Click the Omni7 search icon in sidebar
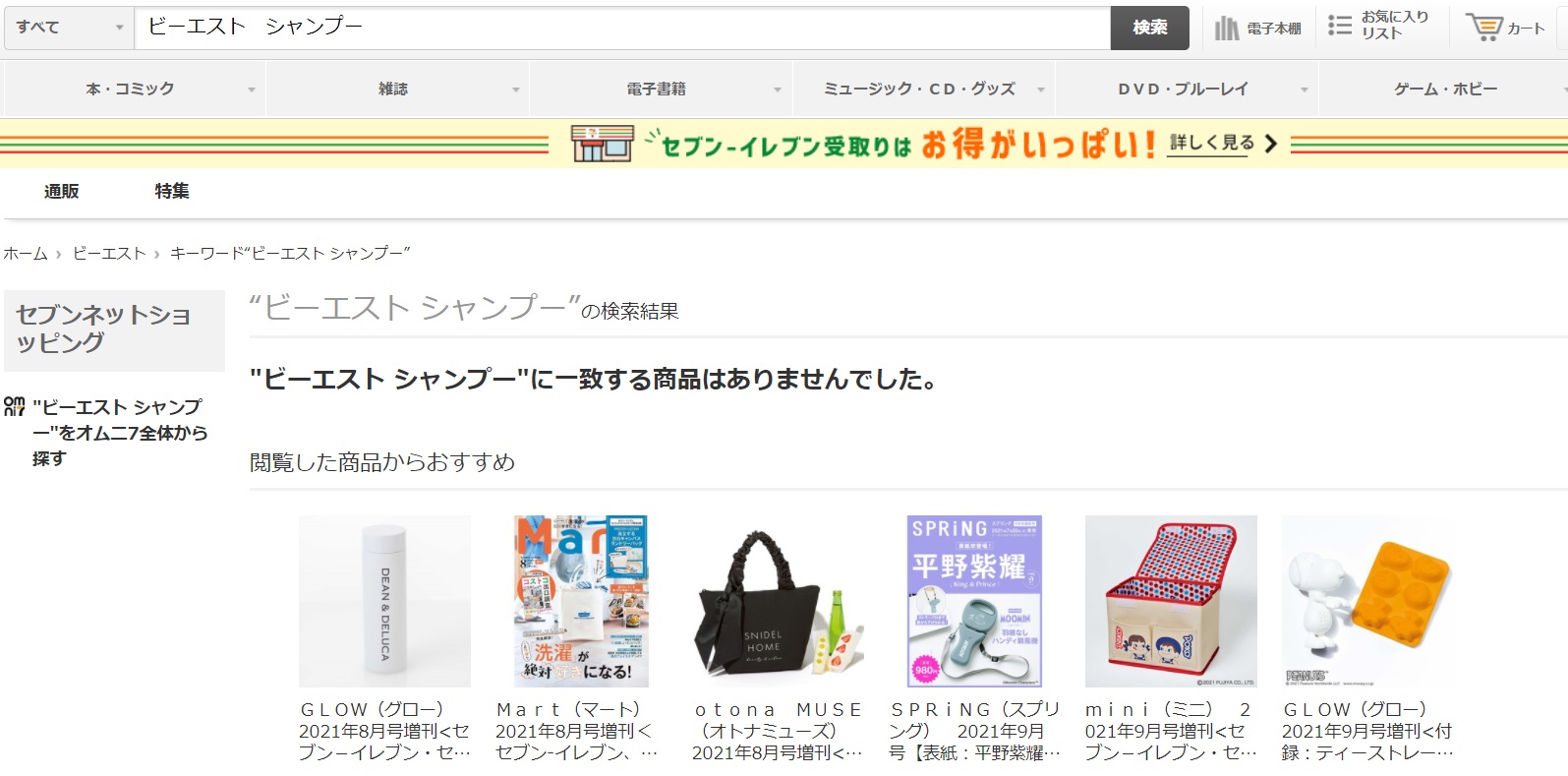 [x=15, y=406]
